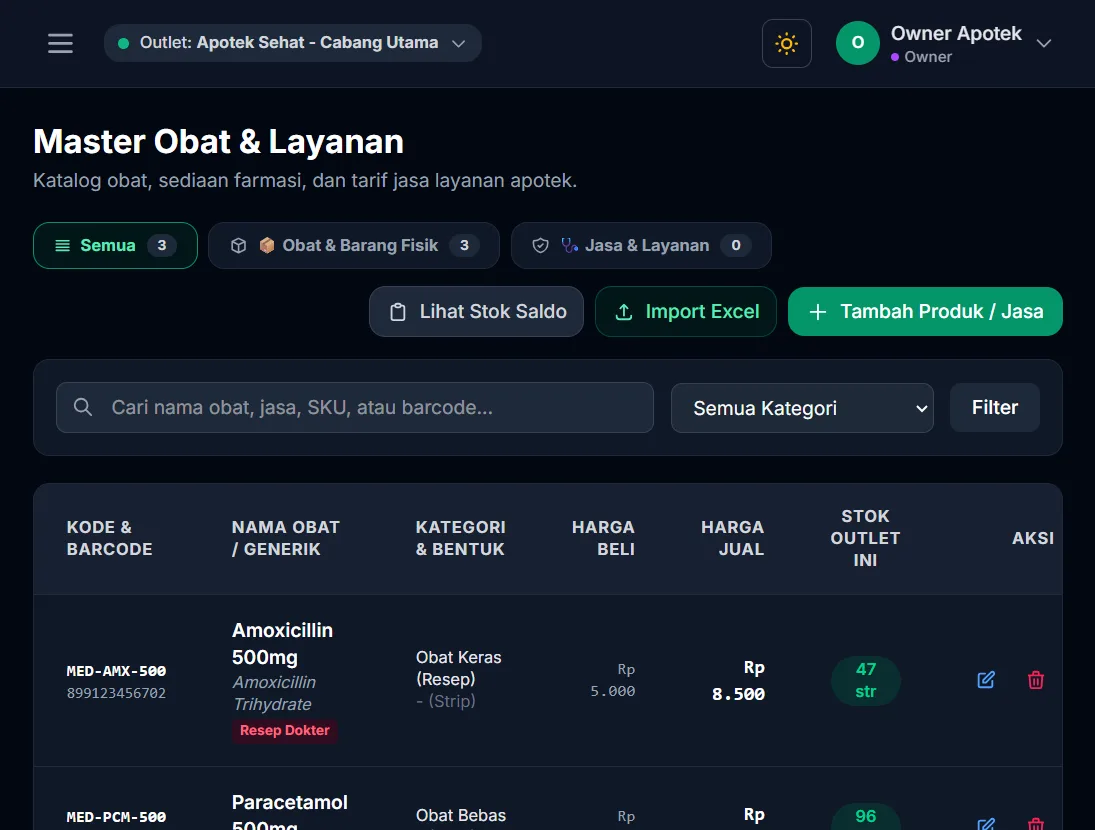Focus the search obat input field
Screen dimensions: 1095x830
pyautogui.click(x=355, y=407)
